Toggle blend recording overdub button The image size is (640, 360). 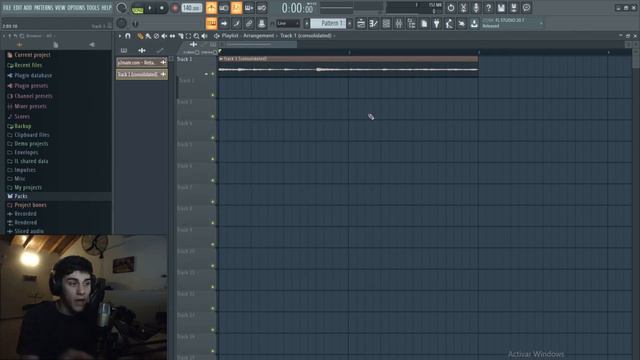click(x=249, y=8)
